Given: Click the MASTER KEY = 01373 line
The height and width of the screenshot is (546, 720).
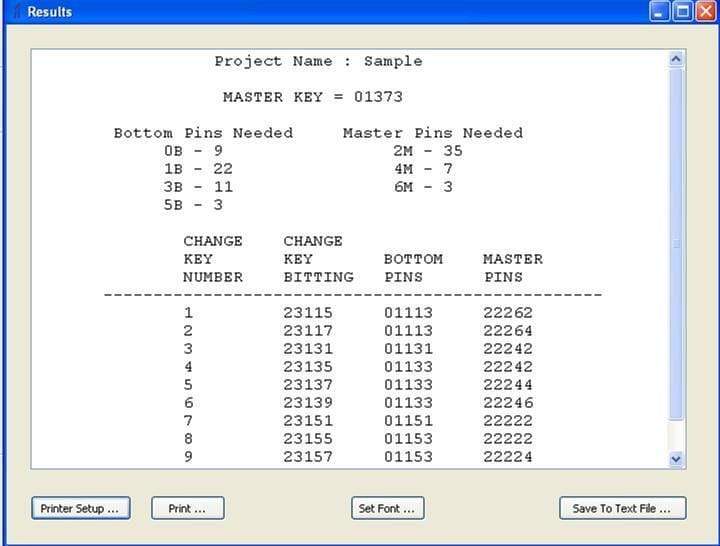Looking at the screenshot, I should coord(312,97).
